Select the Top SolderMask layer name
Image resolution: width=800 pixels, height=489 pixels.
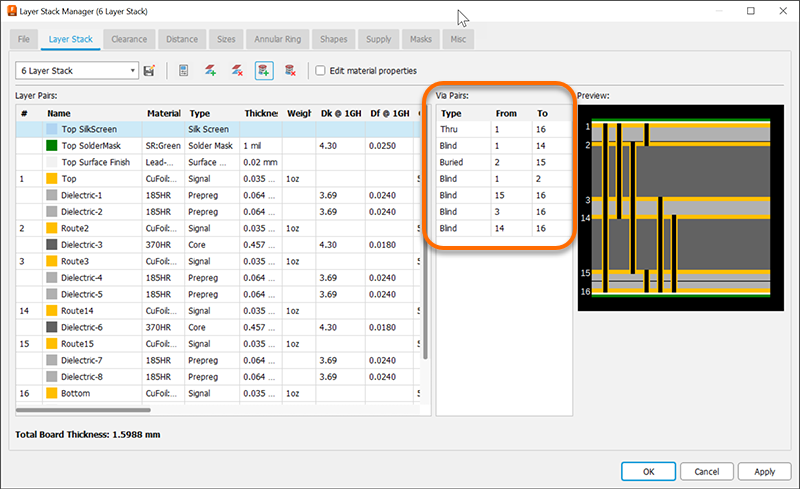click(91, 145)
